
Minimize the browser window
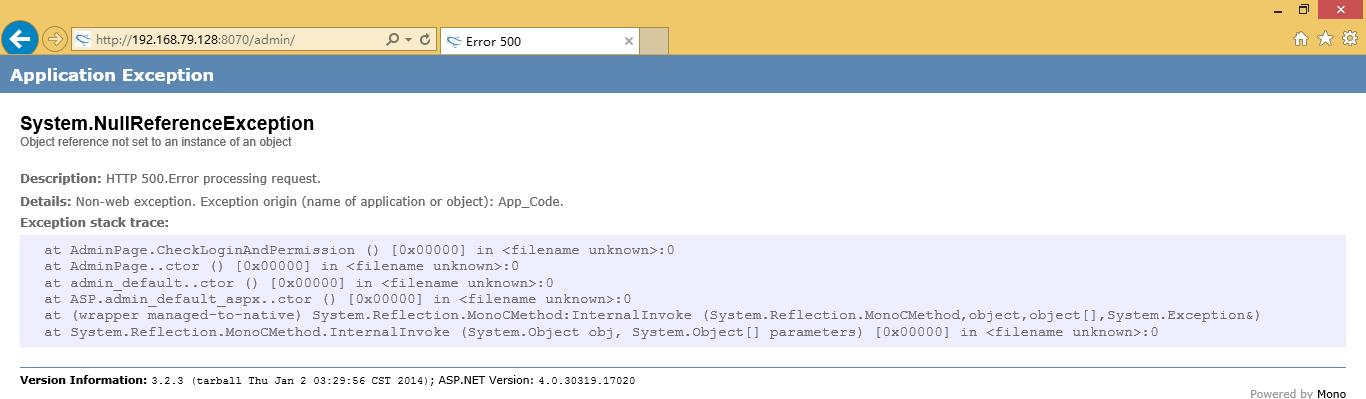tap(1280, 10)
